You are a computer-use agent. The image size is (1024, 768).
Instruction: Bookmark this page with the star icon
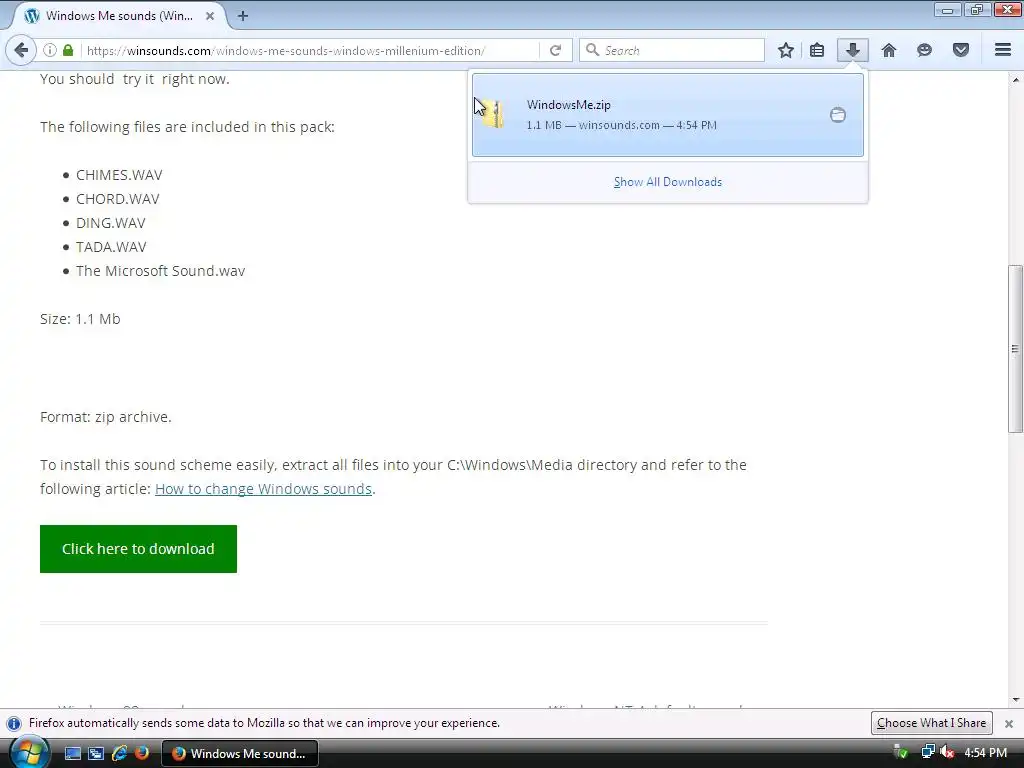786,50
